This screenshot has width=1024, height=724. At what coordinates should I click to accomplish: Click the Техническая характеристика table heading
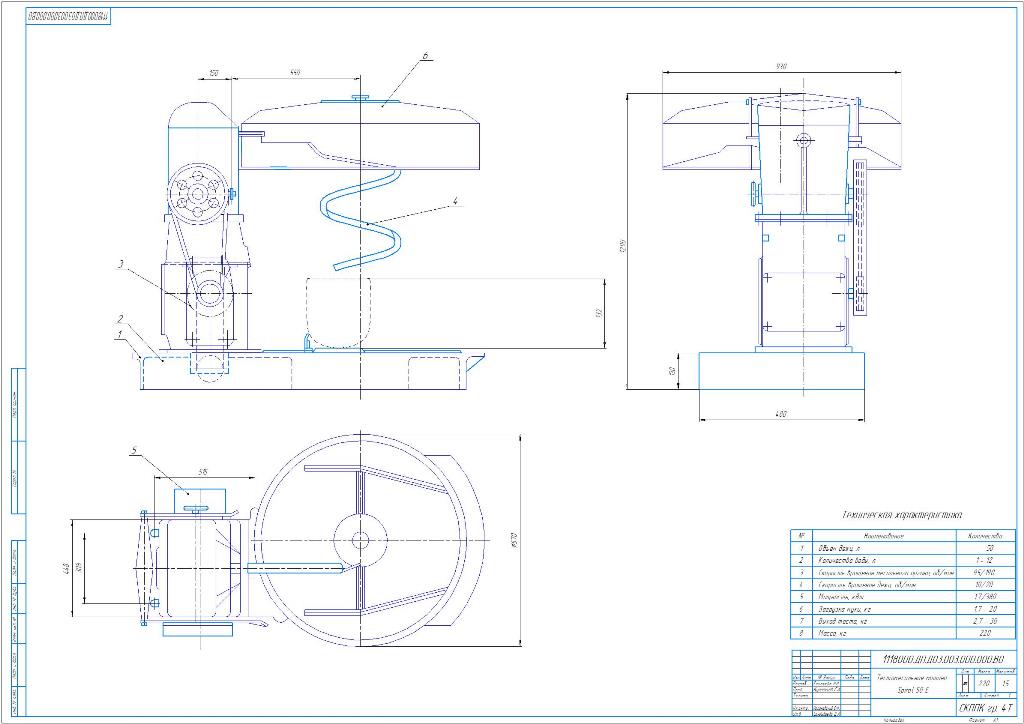point(902,514)
